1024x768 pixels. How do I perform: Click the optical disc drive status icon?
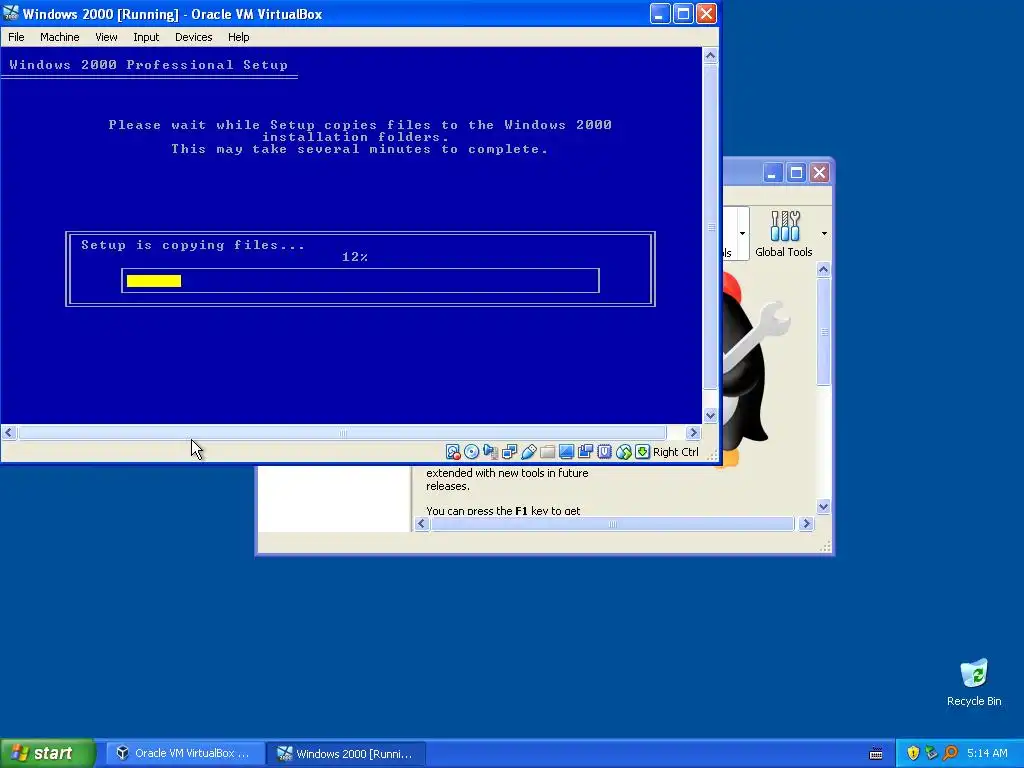(472, 452)
